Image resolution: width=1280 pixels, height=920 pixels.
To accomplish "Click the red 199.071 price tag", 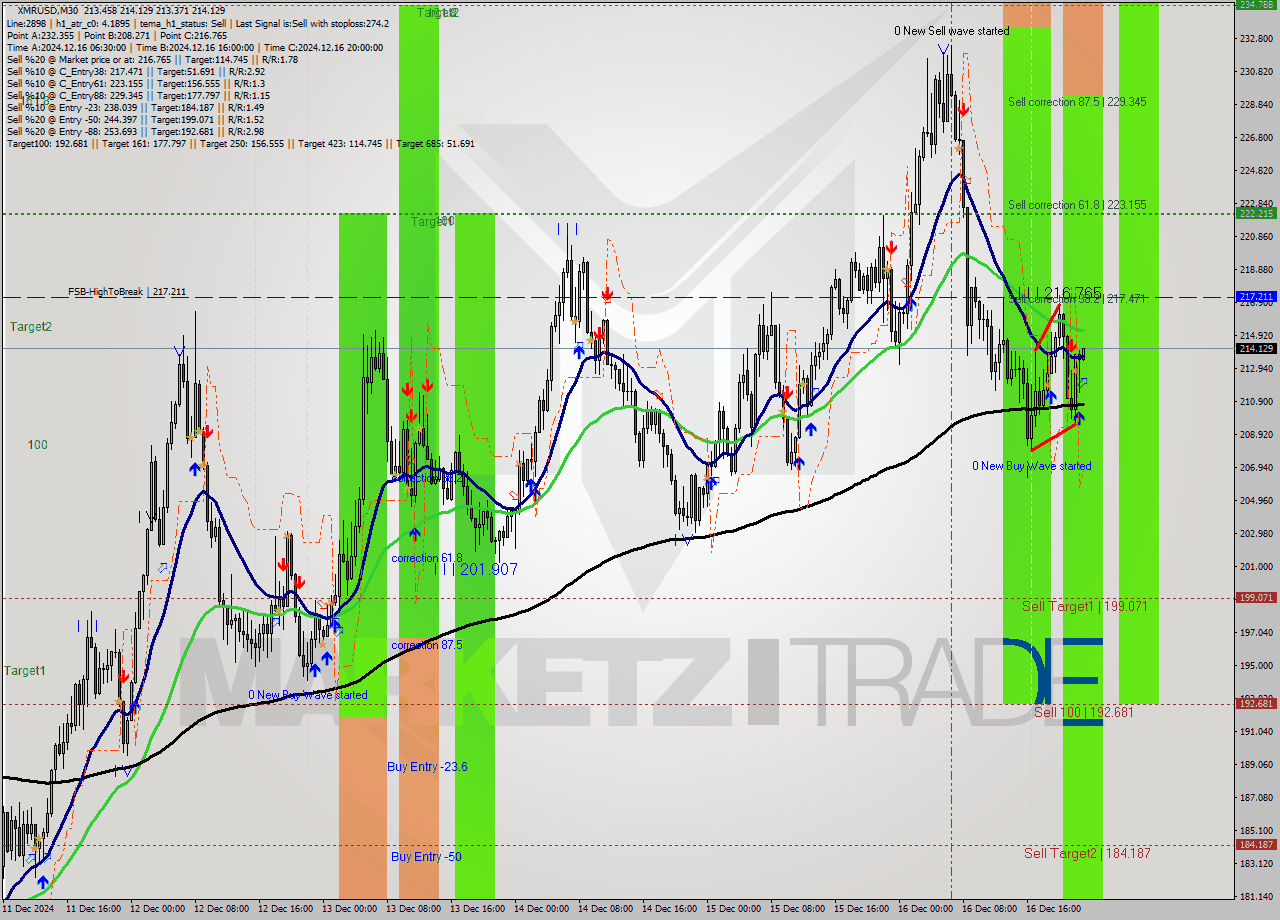I will [x=1257, y=597].
